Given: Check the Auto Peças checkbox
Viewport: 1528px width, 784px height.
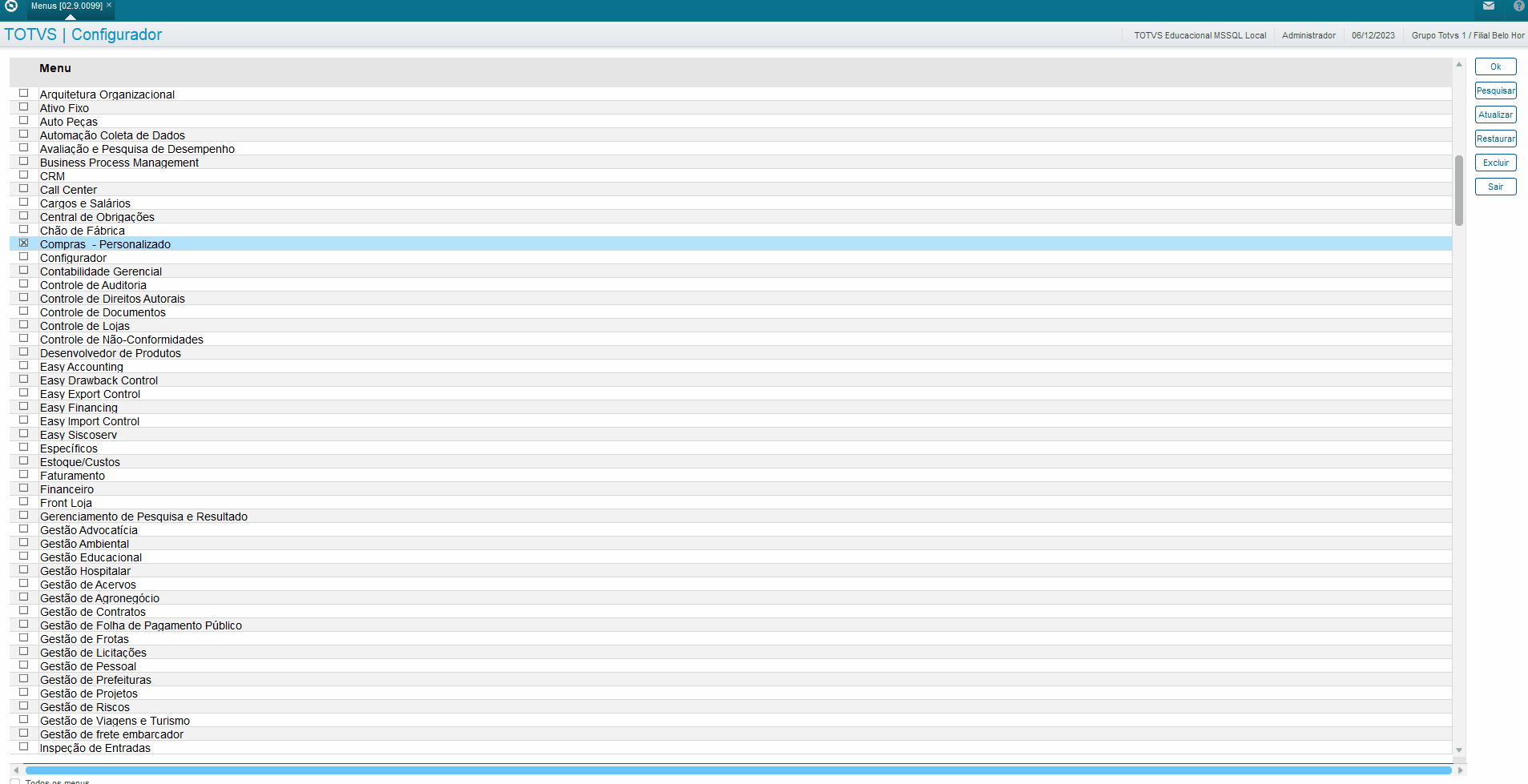Looking at the screenshot, I should point(24,120).
